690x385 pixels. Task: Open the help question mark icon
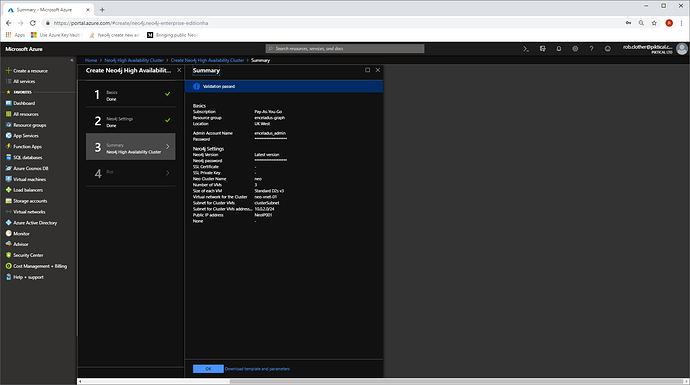(x=591, y=49)
